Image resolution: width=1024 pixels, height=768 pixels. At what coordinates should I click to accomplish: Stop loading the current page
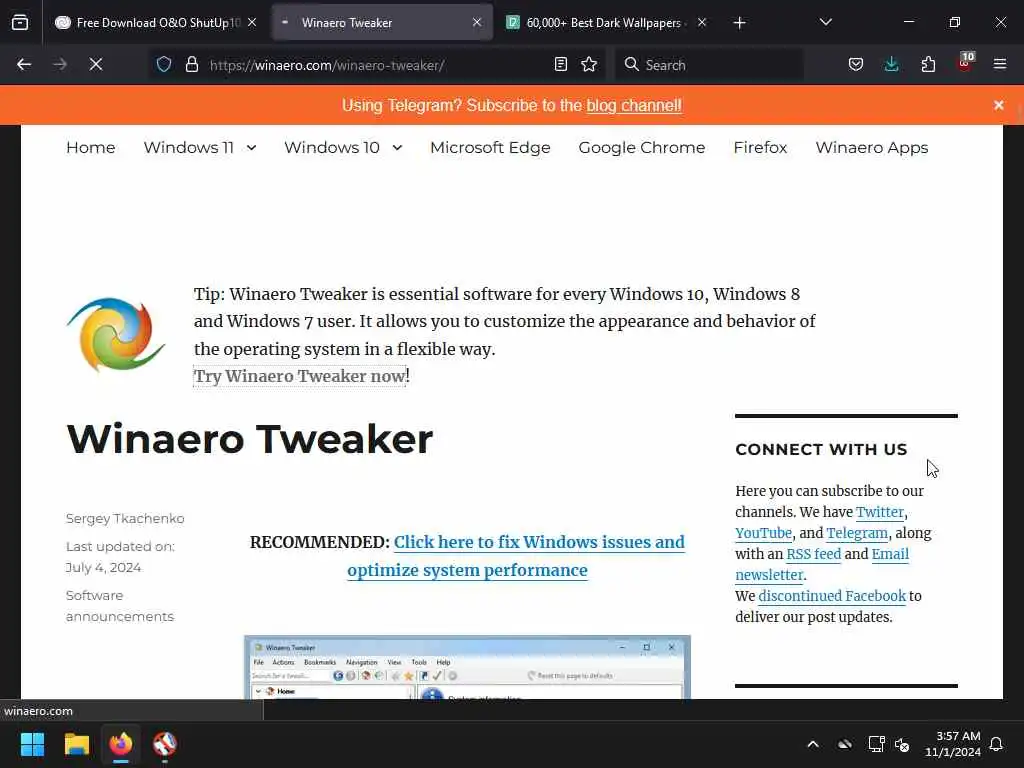(x=96, y=65)
